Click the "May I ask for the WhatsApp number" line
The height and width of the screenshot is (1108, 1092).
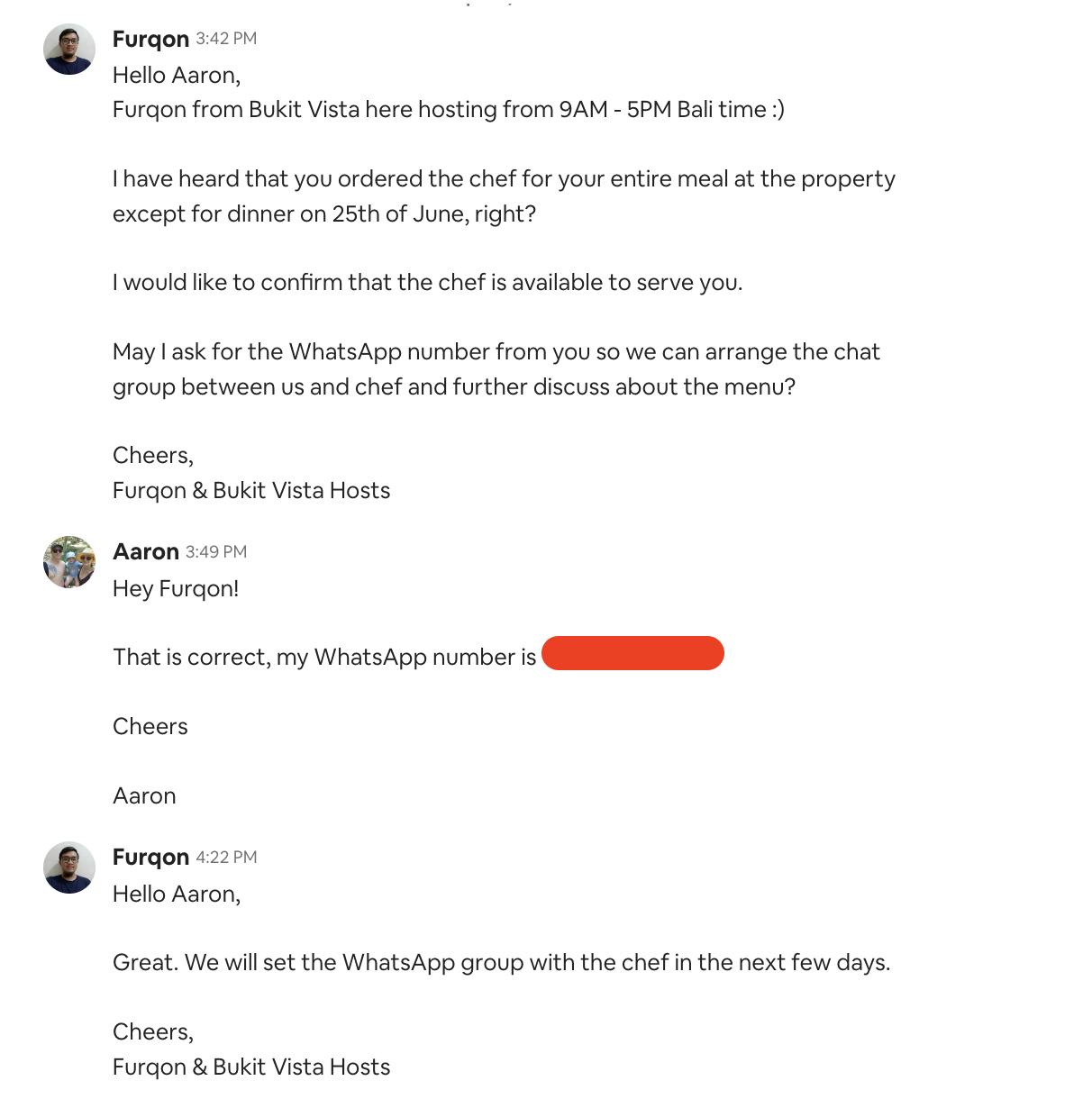[496, 351]
